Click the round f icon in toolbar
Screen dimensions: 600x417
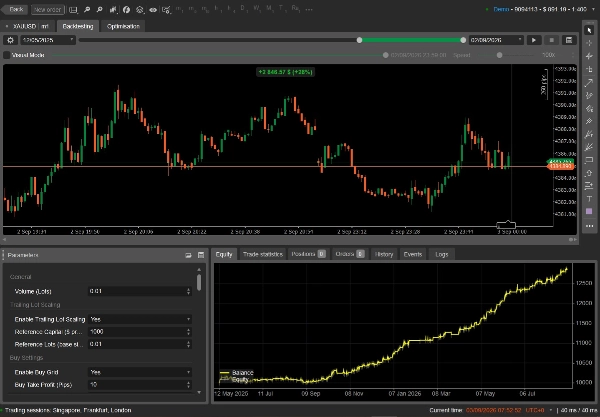pyautogui.click(x=126, y=10)
